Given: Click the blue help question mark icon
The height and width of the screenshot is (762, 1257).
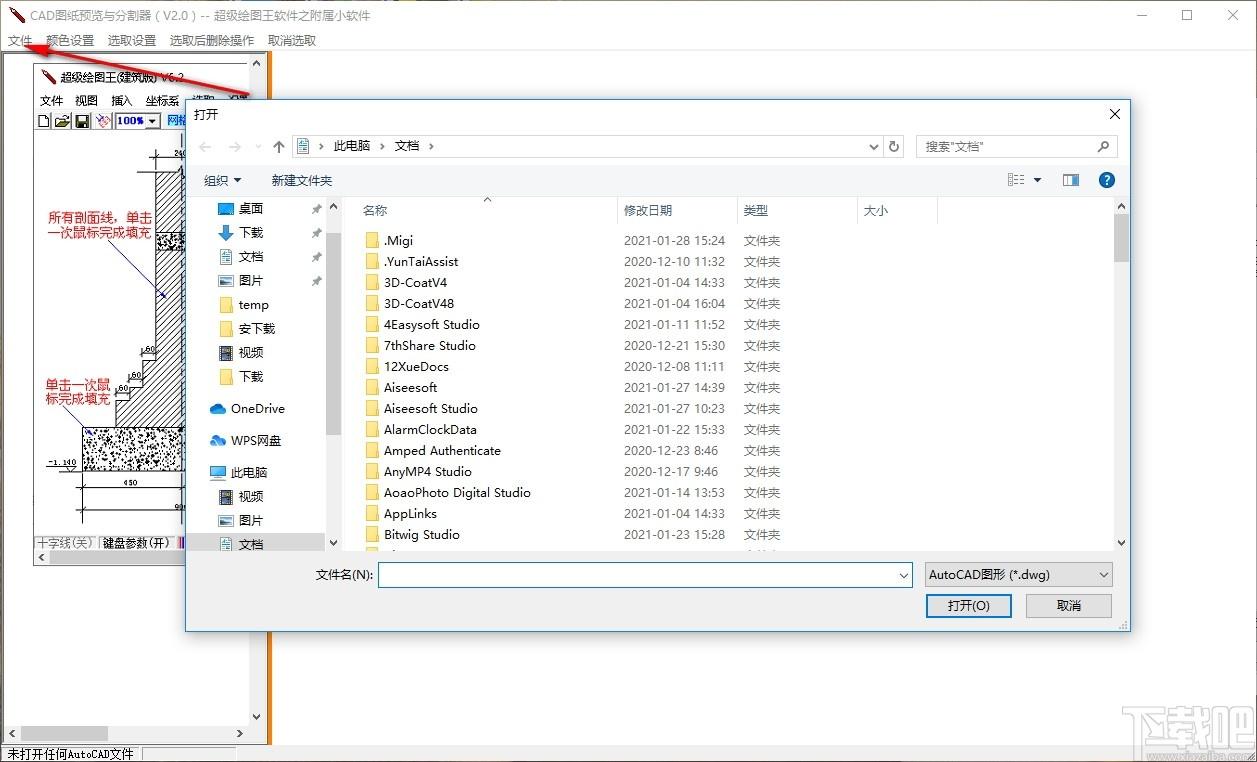Looking at the screenshot, I should pos(1106,180).
